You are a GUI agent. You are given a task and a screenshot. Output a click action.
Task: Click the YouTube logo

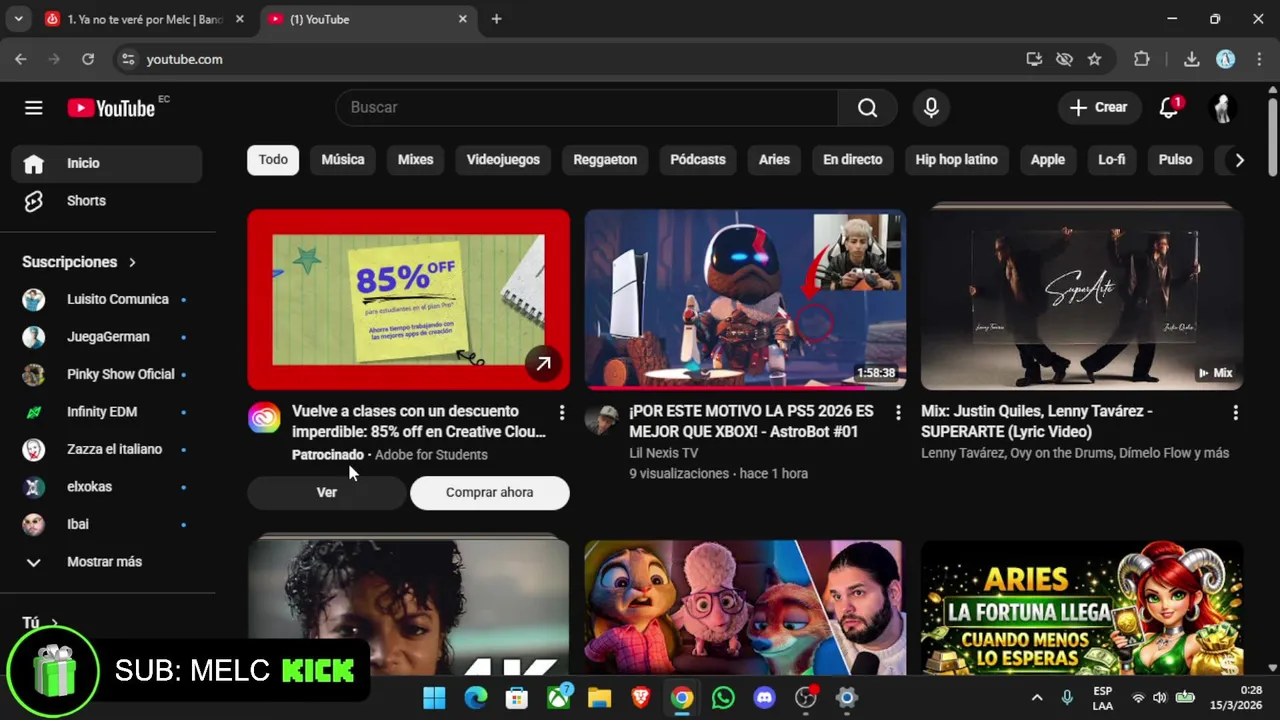[112, 108]
